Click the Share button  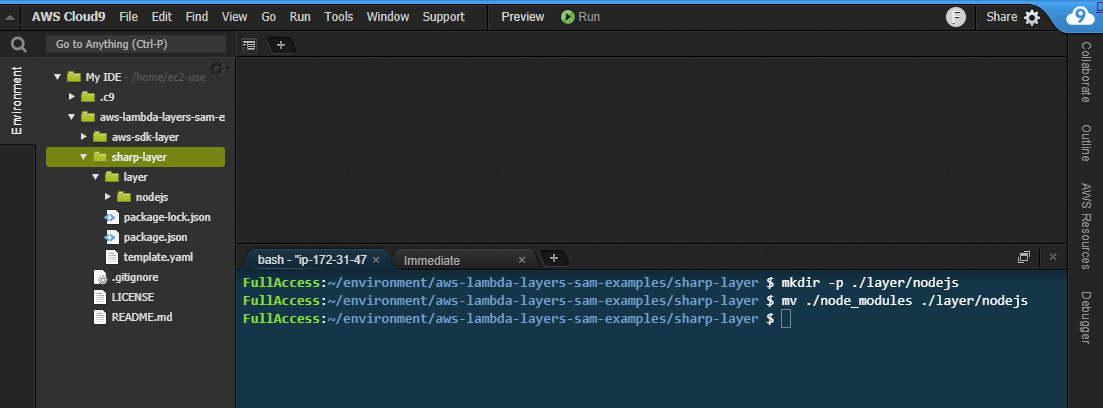pos(1002,17)
